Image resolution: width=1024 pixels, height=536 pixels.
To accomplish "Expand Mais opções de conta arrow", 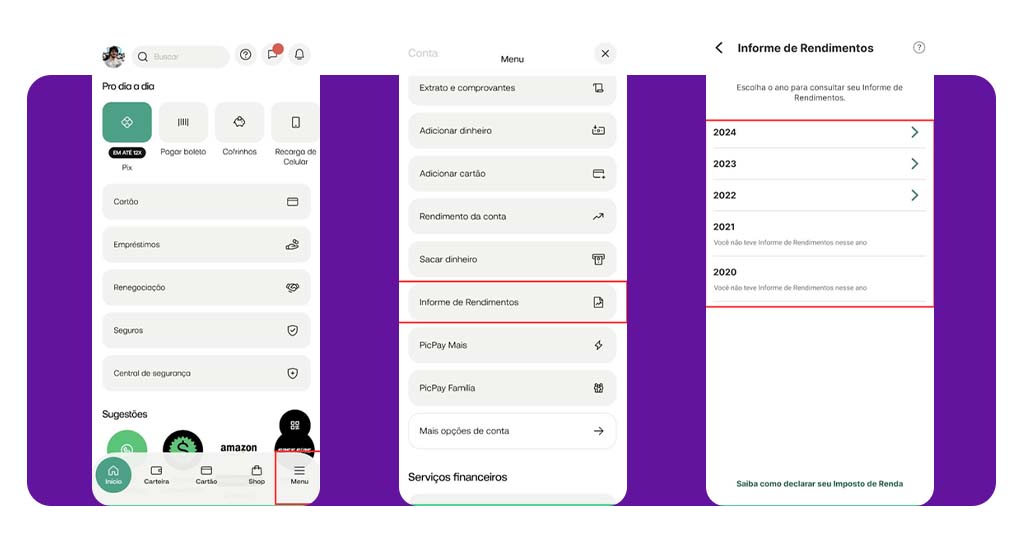I will [x=598, y=431].
